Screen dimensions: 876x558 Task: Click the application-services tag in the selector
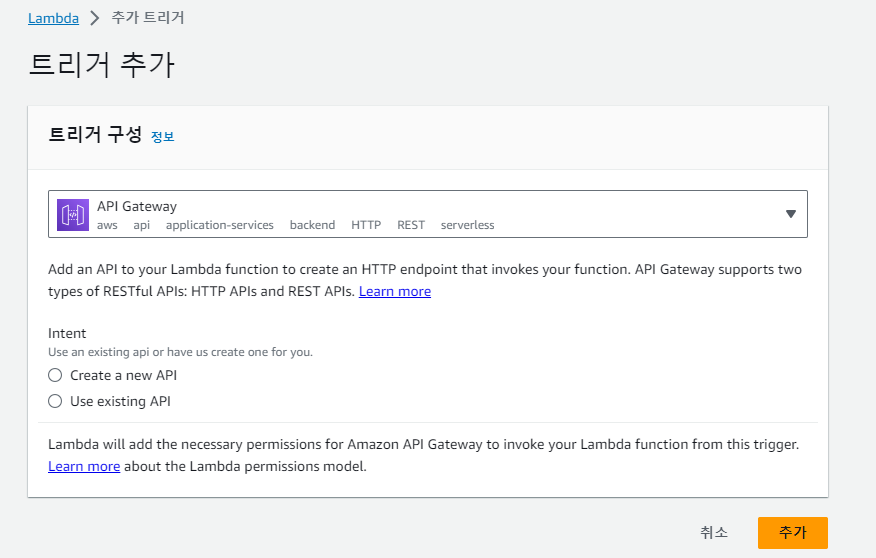point(220,225)
